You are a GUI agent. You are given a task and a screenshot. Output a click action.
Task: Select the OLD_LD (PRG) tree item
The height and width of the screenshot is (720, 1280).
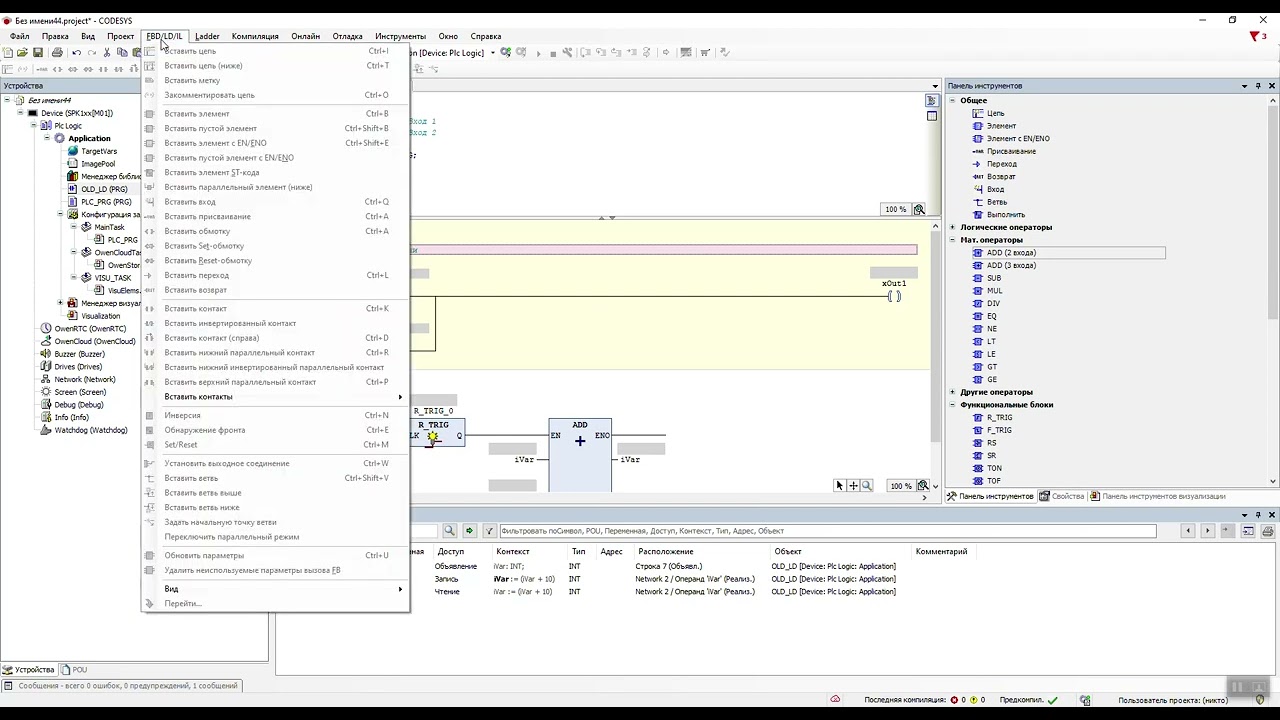104,189
